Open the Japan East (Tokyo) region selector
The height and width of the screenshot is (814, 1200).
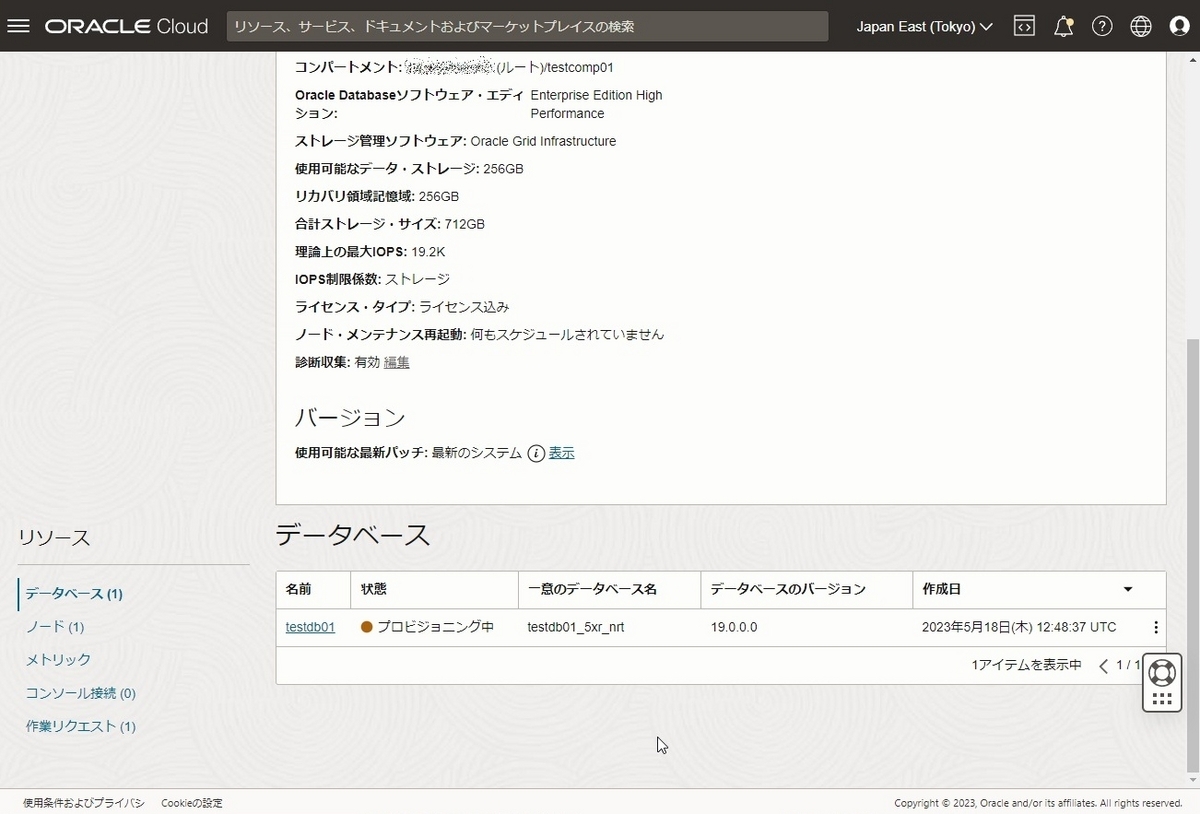(x=922, y=26)
